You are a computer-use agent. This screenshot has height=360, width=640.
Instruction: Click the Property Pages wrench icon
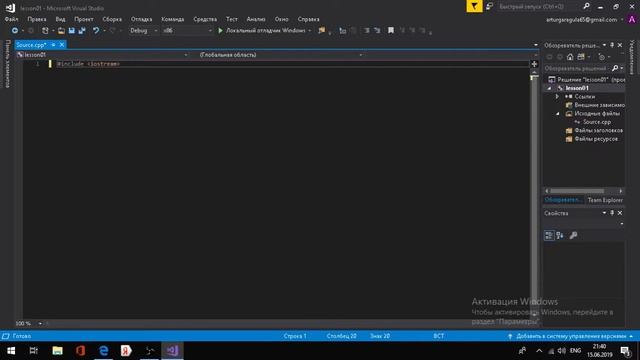pyautogui.click(x=573, y=236)
